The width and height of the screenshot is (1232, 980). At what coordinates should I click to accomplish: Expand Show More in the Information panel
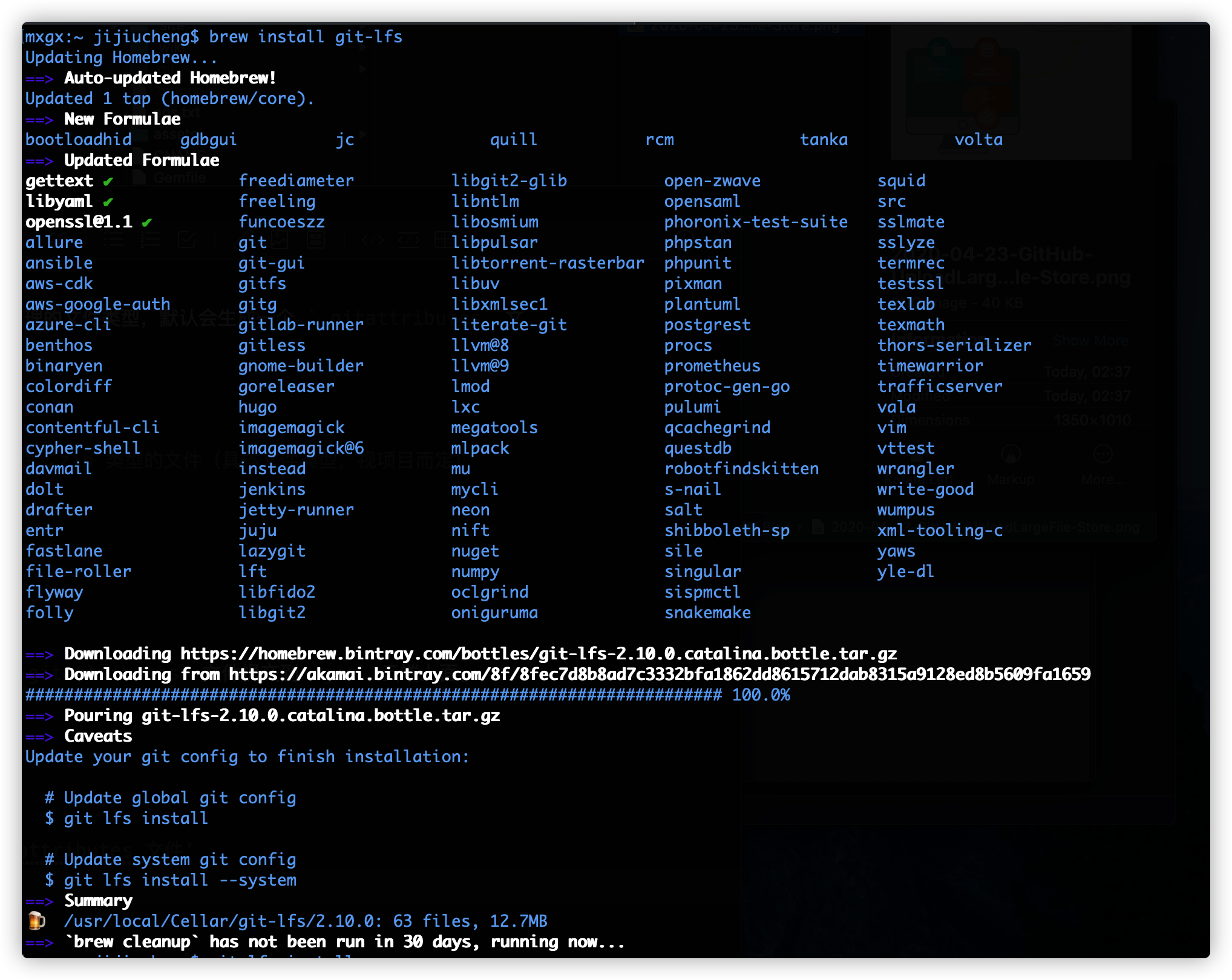pyautogui.click(x=1091, y=340)
